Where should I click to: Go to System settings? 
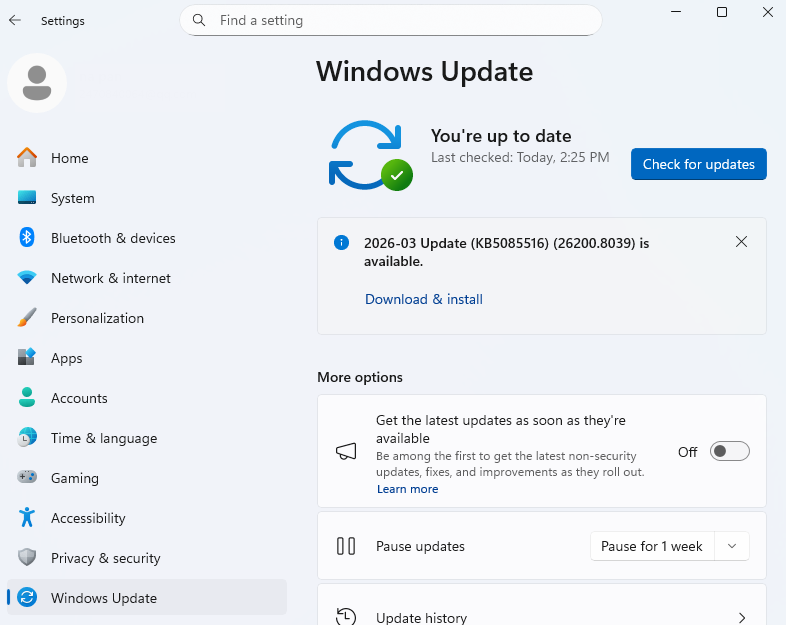147,198
